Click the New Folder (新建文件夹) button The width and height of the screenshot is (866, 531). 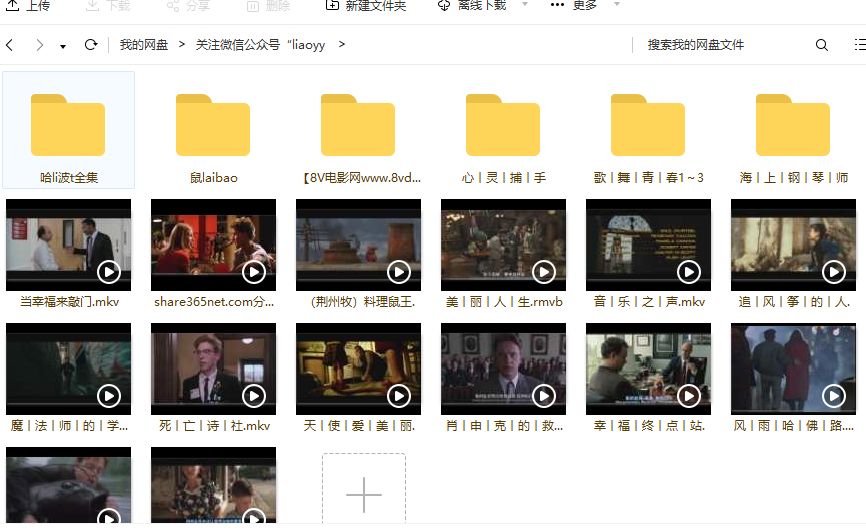tap(366, 6)
